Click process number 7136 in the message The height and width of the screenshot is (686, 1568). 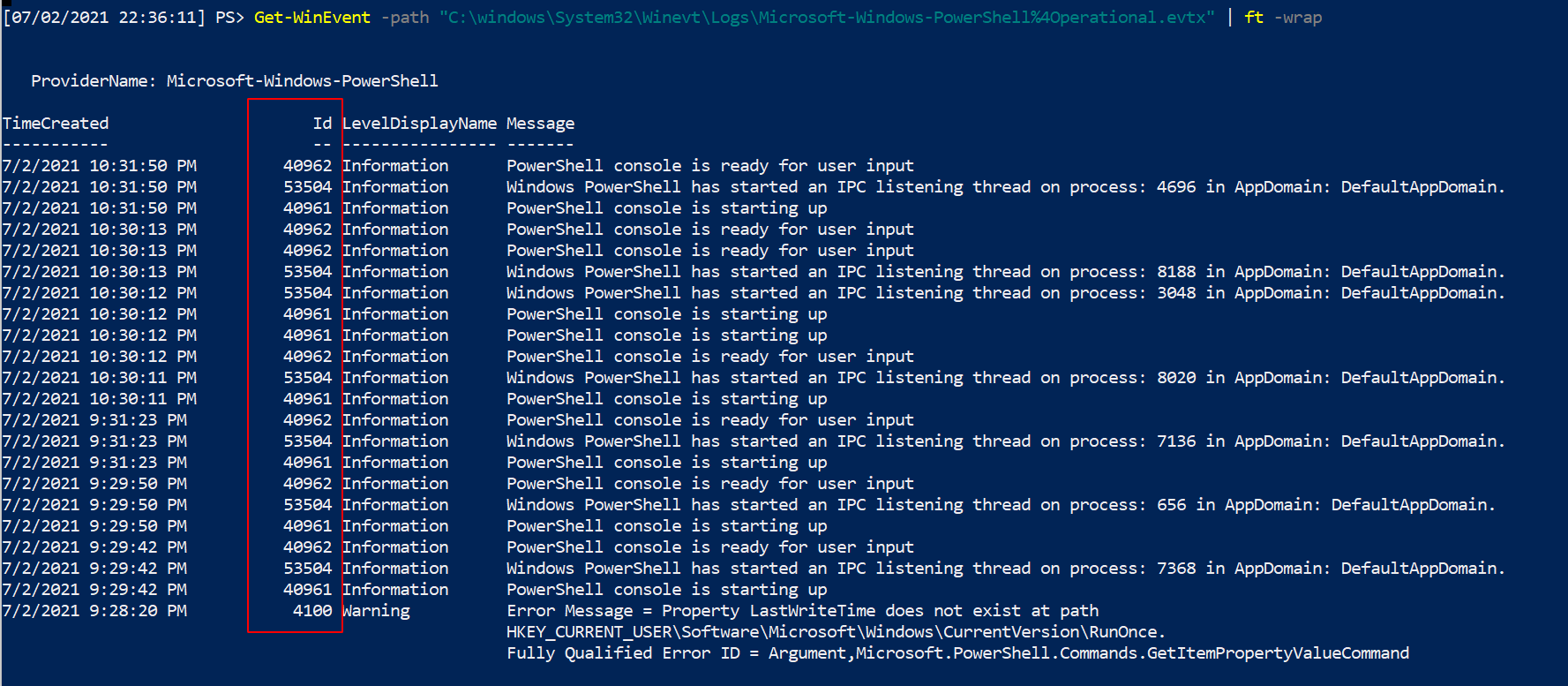click(x=1176, y=441)
